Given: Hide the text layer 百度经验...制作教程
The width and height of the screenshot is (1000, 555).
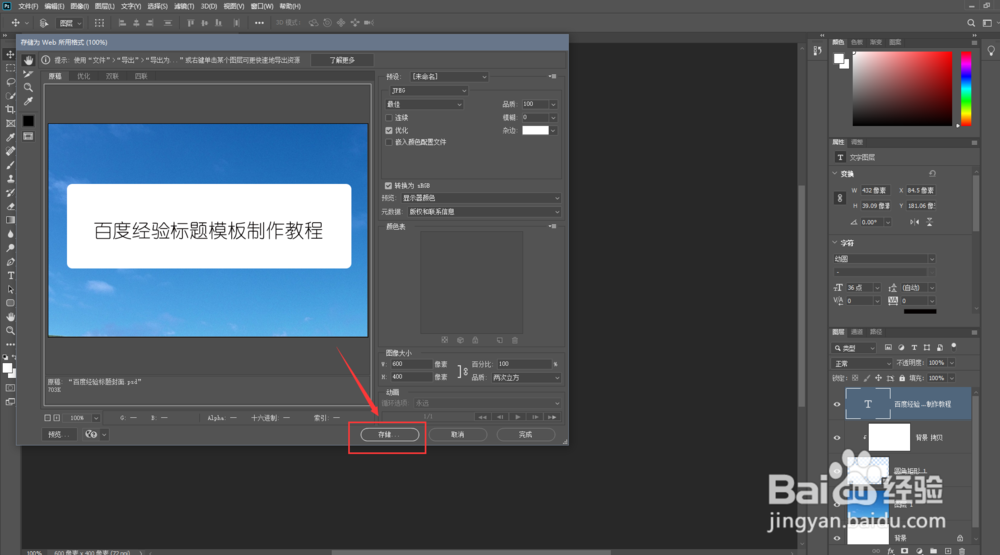Looking at the screenshot, I should point(837,404).
